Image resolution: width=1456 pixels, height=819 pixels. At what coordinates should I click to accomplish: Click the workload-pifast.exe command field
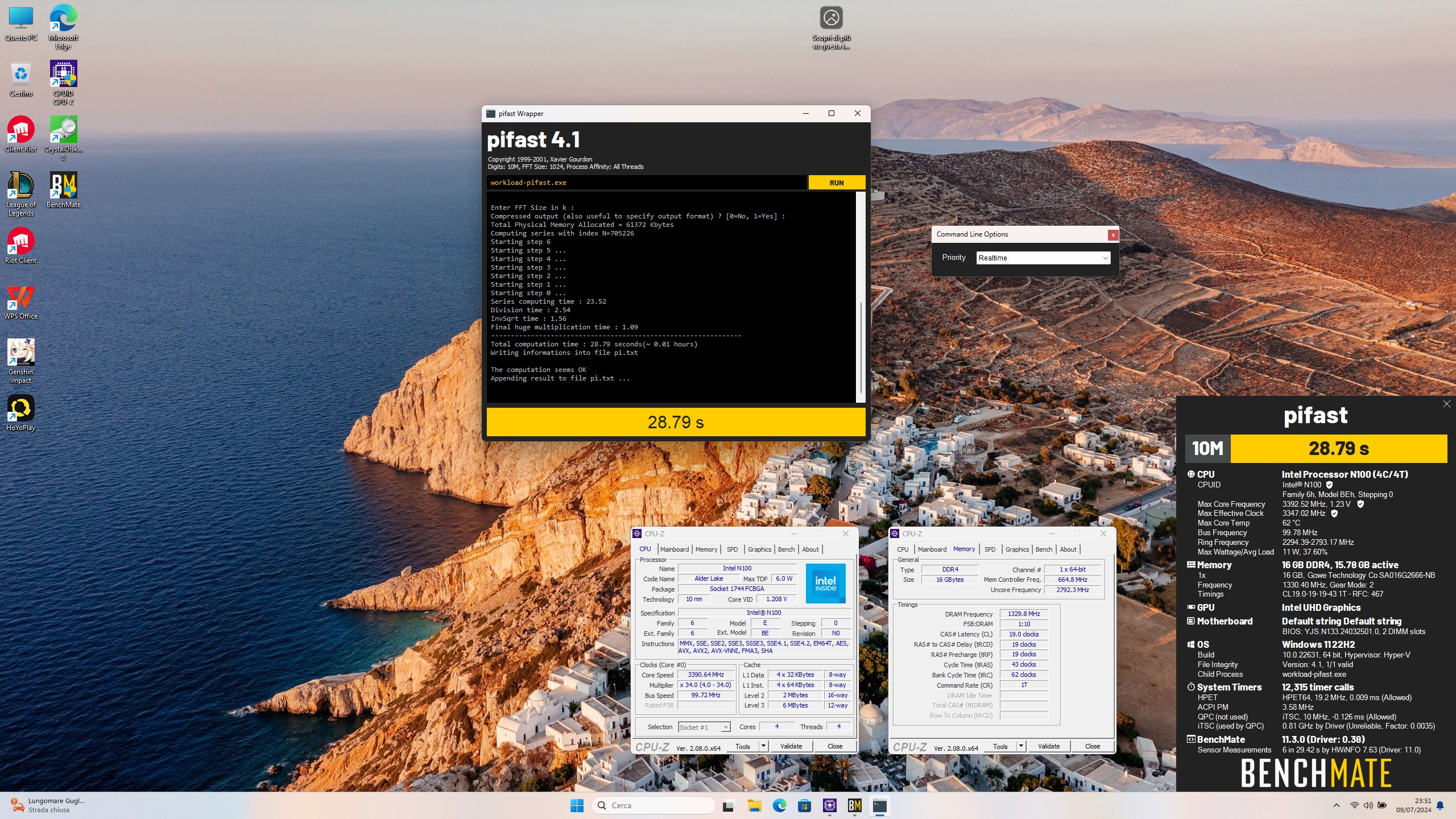[646, 183]
